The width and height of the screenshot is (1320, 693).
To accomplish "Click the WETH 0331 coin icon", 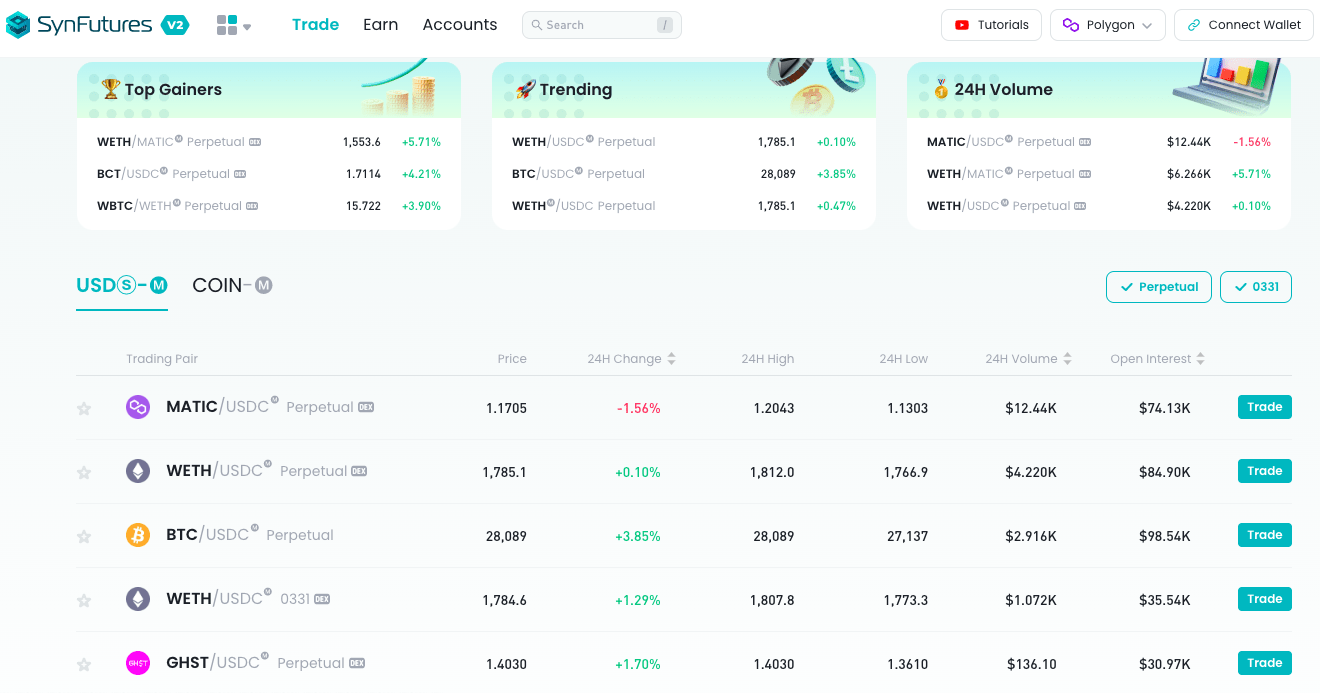I will 138,599.
